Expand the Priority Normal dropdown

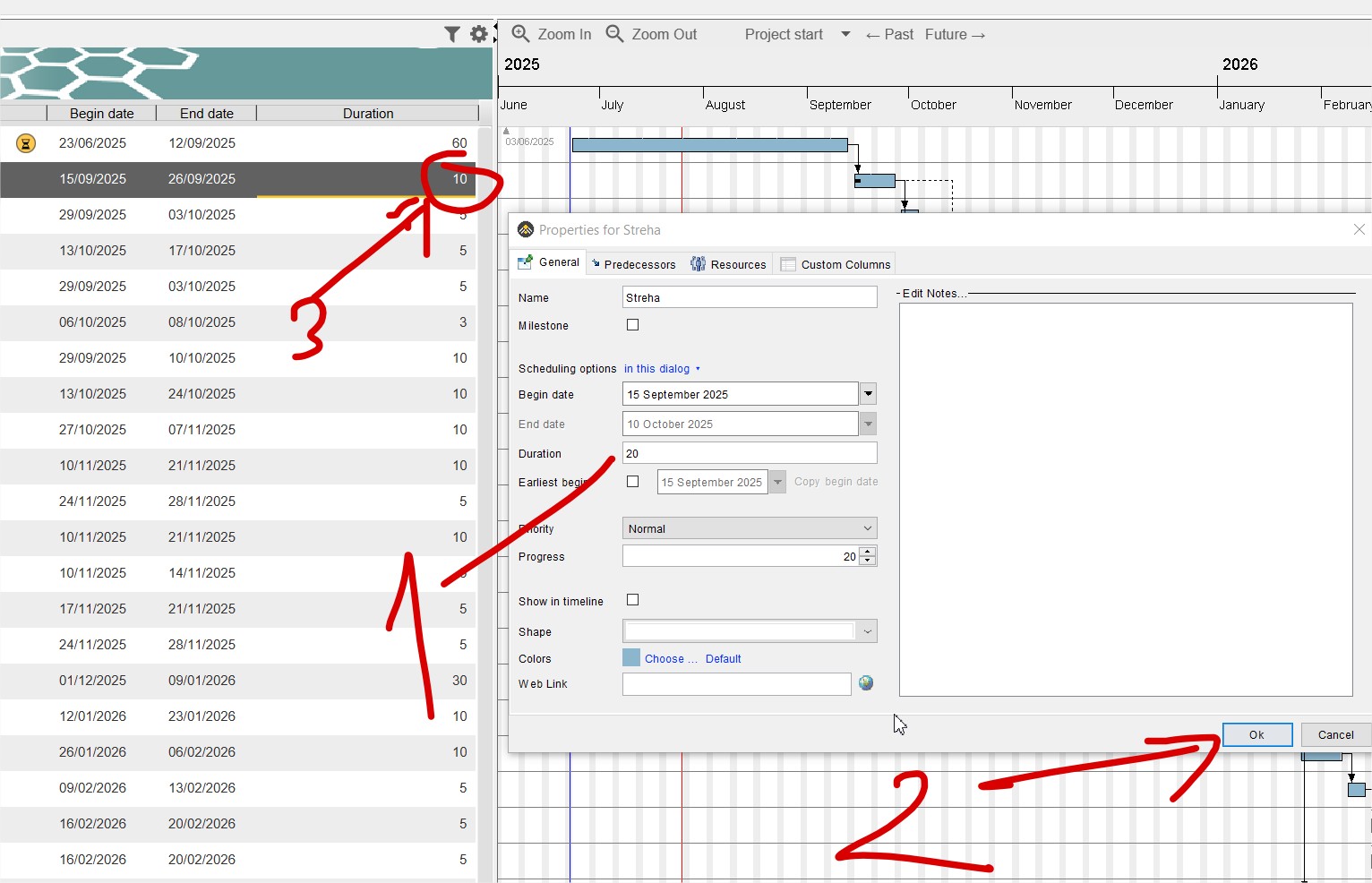750,528
